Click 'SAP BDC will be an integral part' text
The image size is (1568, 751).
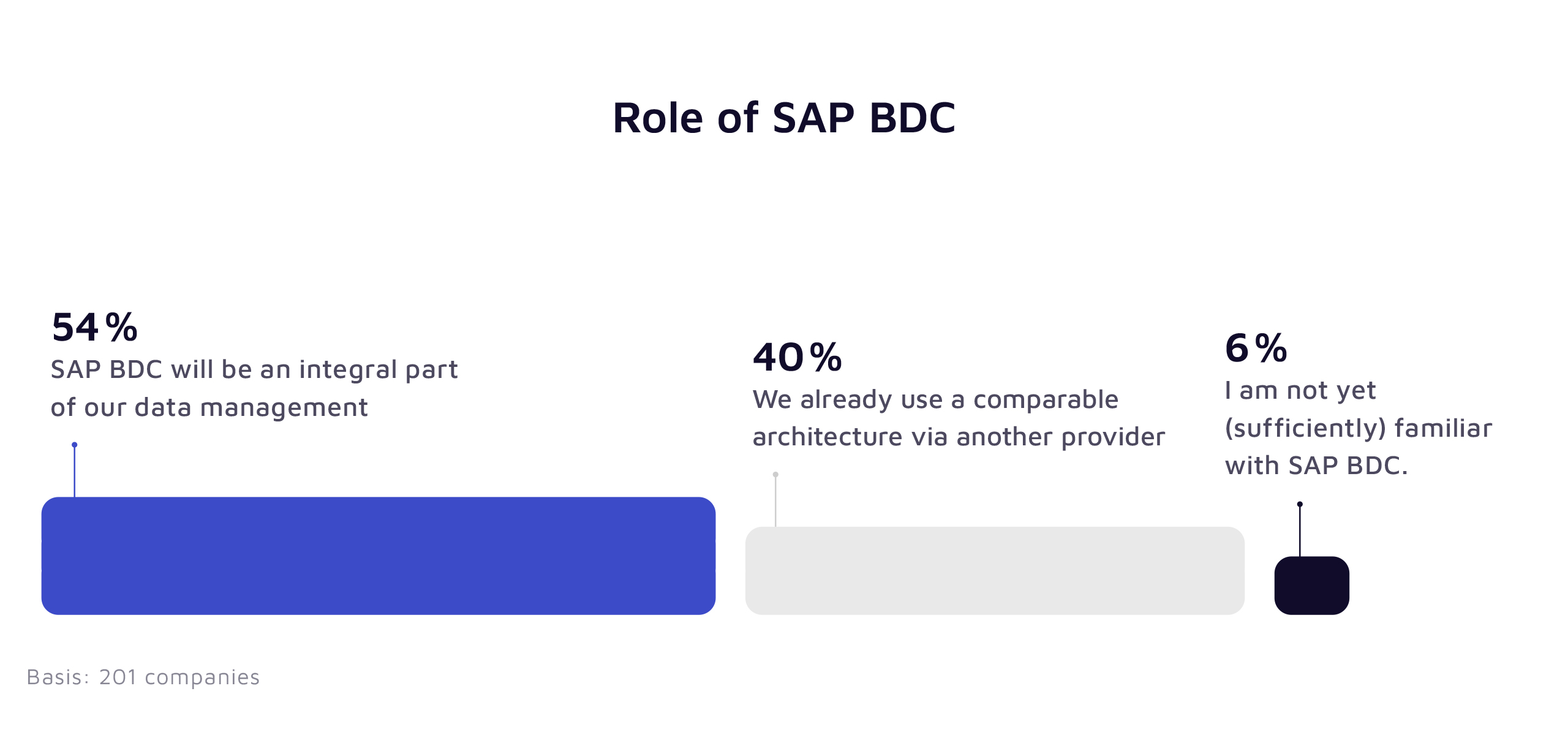point(254,369)
